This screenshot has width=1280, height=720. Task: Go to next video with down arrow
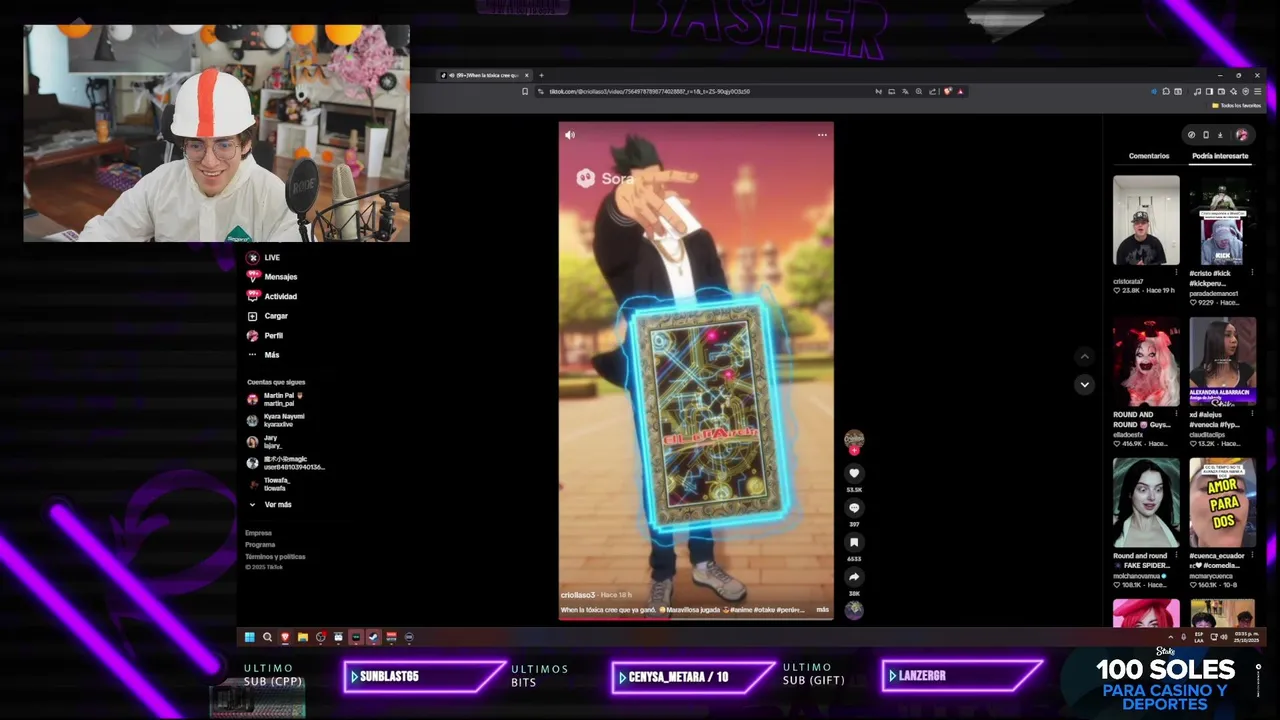coord(1085,384)
